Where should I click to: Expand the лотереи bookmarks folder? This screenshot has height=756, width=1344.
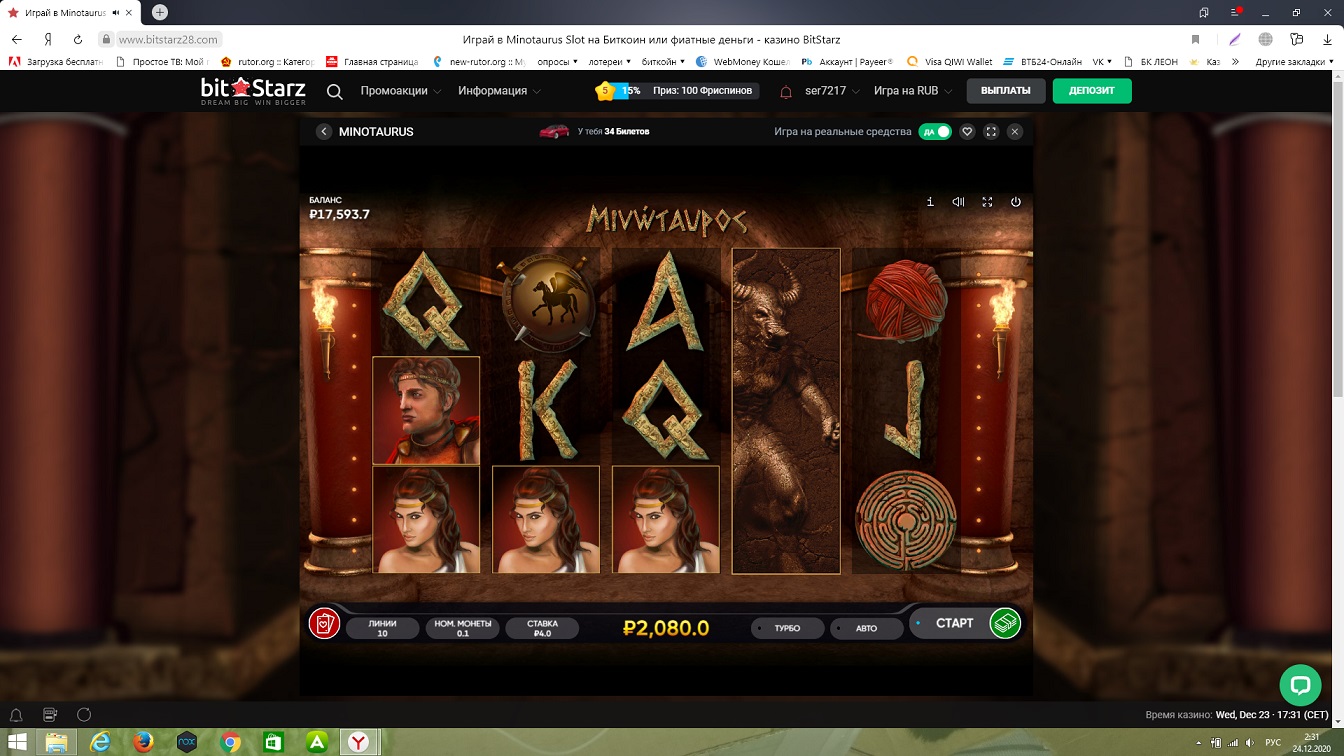(610, 61)
